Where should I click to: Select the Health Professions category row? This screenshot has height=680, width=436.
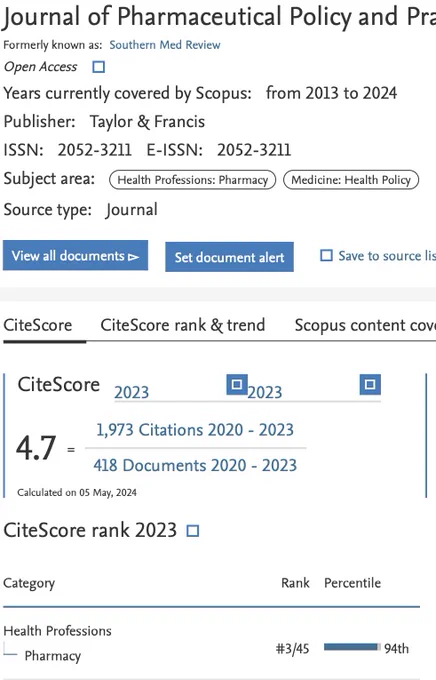pos(57,631)
